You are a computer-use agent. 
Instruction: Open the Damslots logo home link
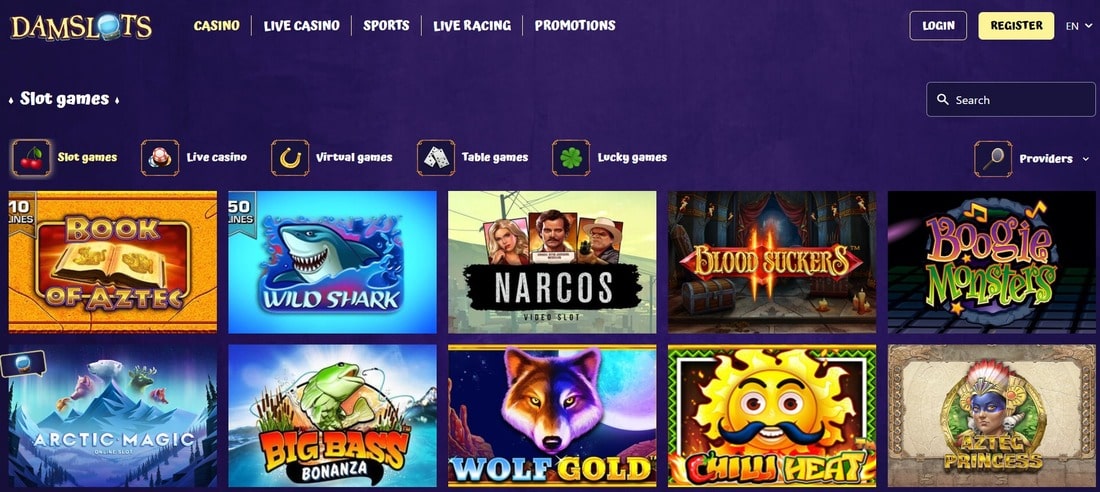point(81,27)
